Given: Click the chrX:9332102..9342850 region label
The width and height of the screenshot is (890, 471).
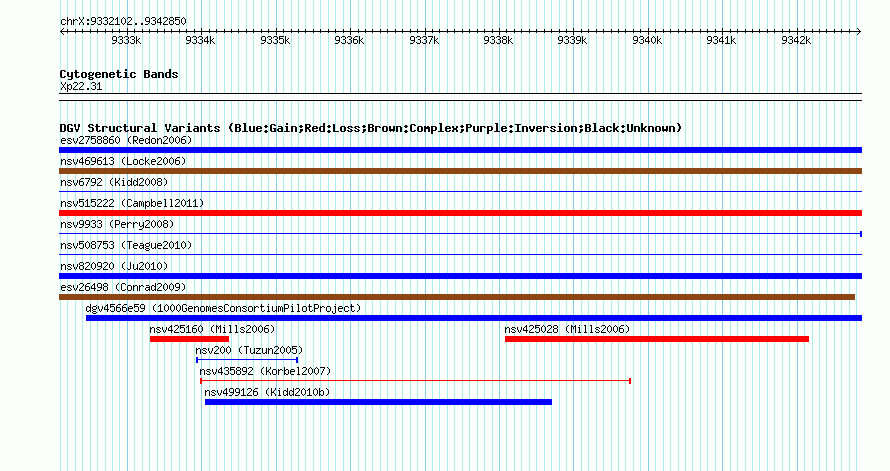Looking at the screenshot, I should (123, 22).
